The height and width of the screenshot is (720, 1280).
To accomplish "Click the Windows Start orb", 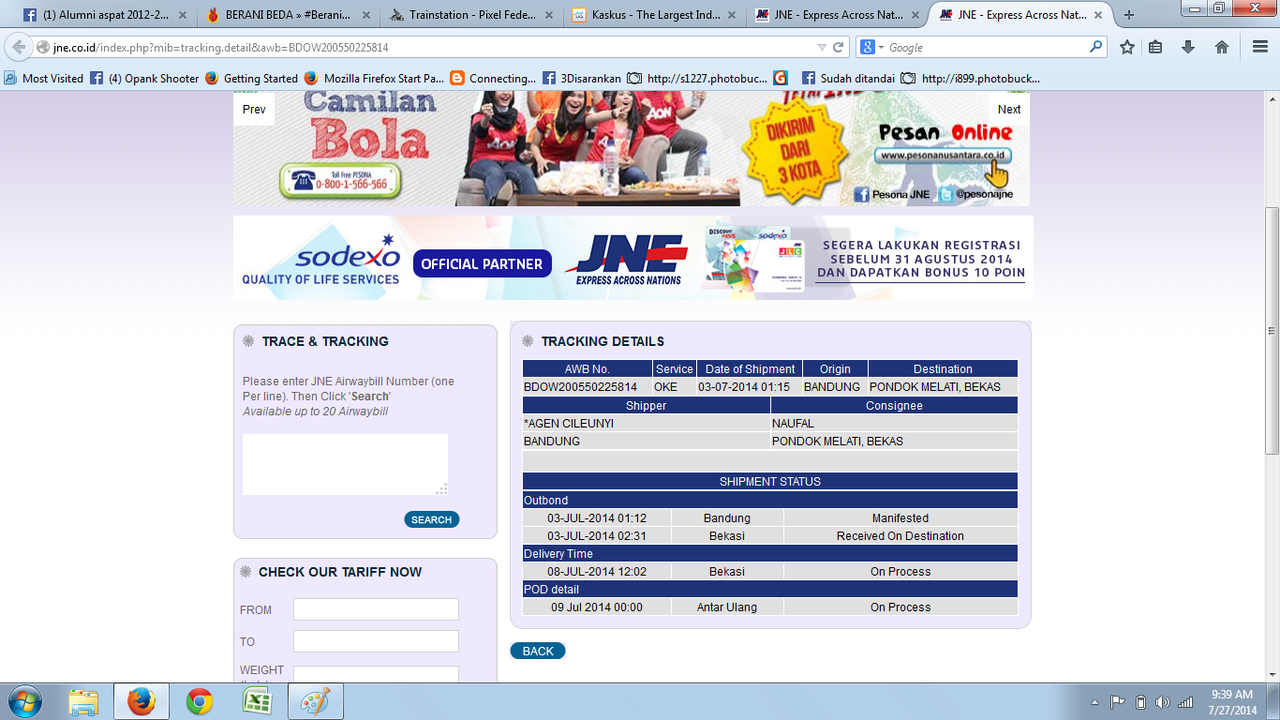I will (x=23, y=702).
